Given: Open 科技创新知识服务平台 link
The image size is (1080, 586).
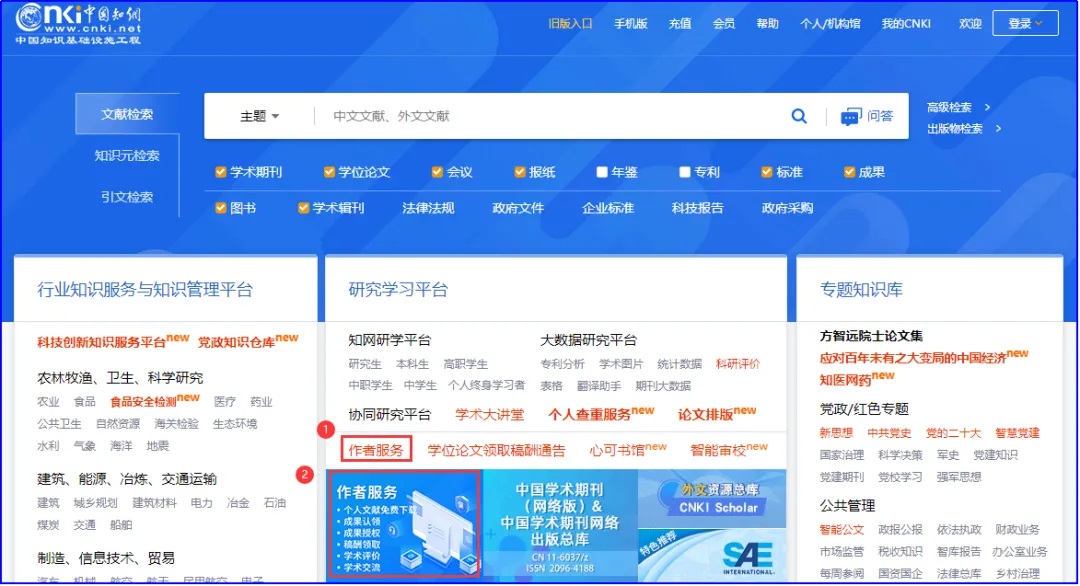Looking at the screenshot, I should pos(101,342).
